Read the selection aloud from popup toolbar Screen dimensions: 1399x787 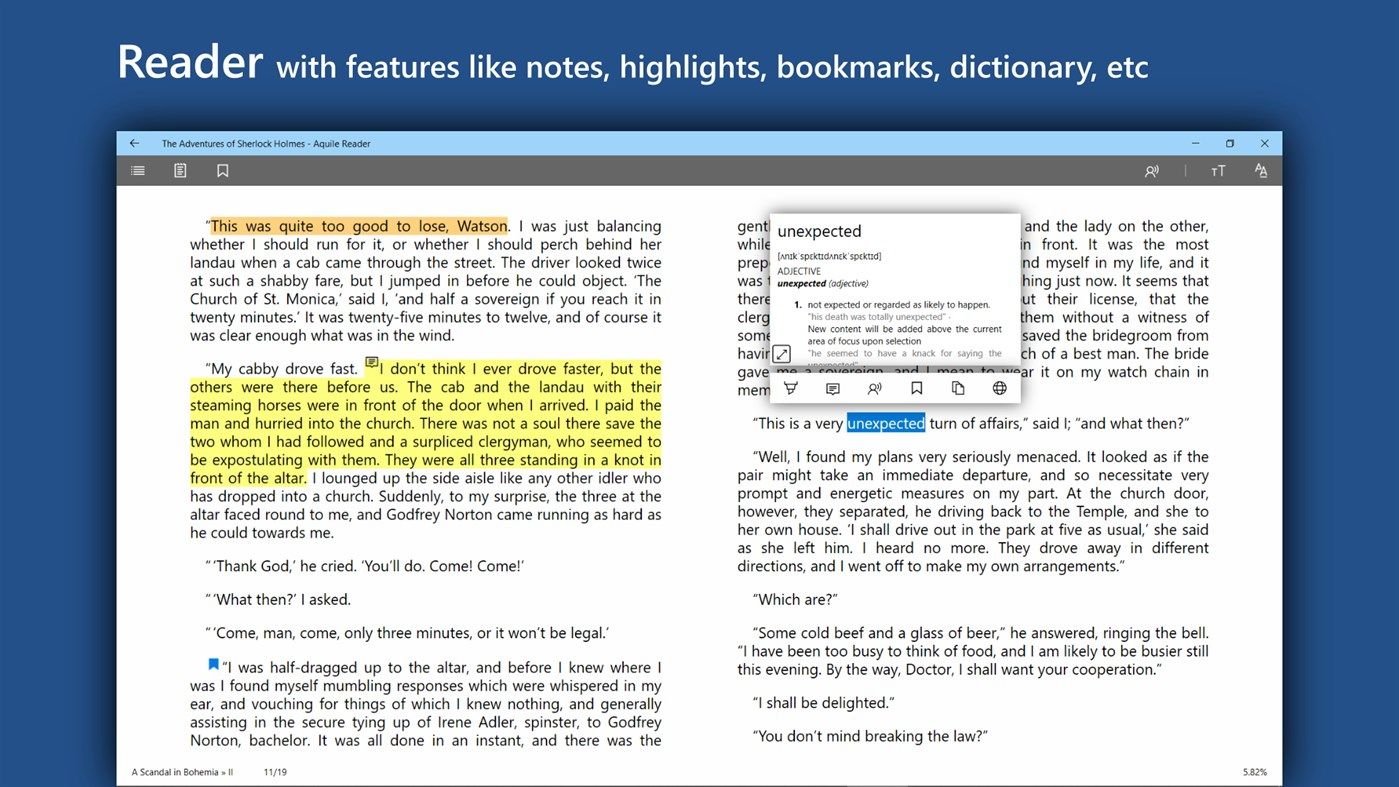874,389
